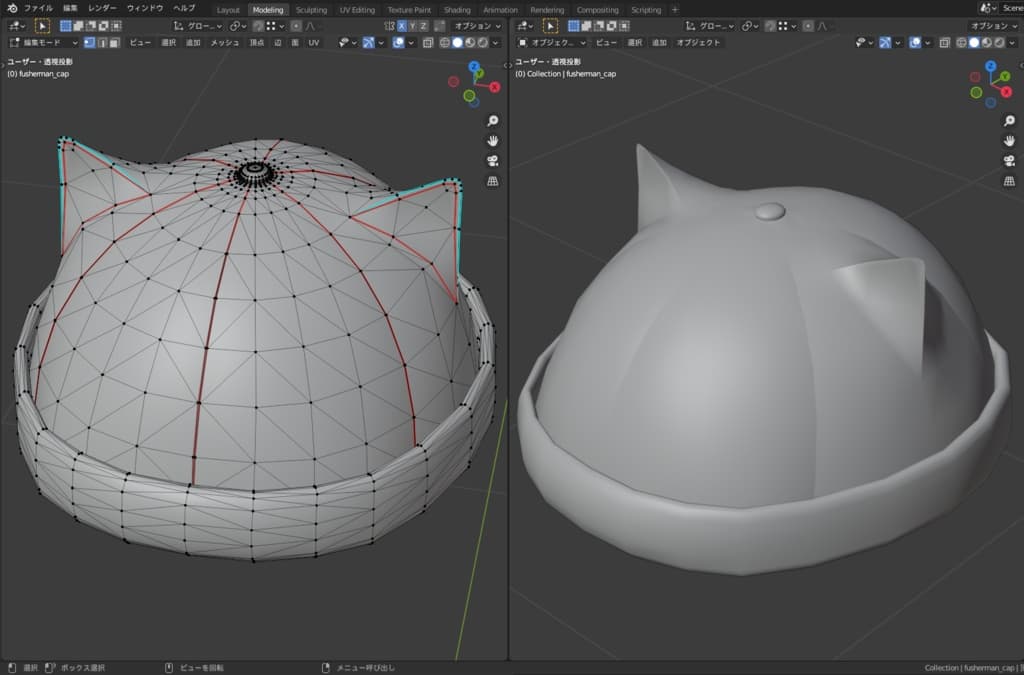Open the ファイル menu
Screen dimensions: 1024x675
click(38, 8)
